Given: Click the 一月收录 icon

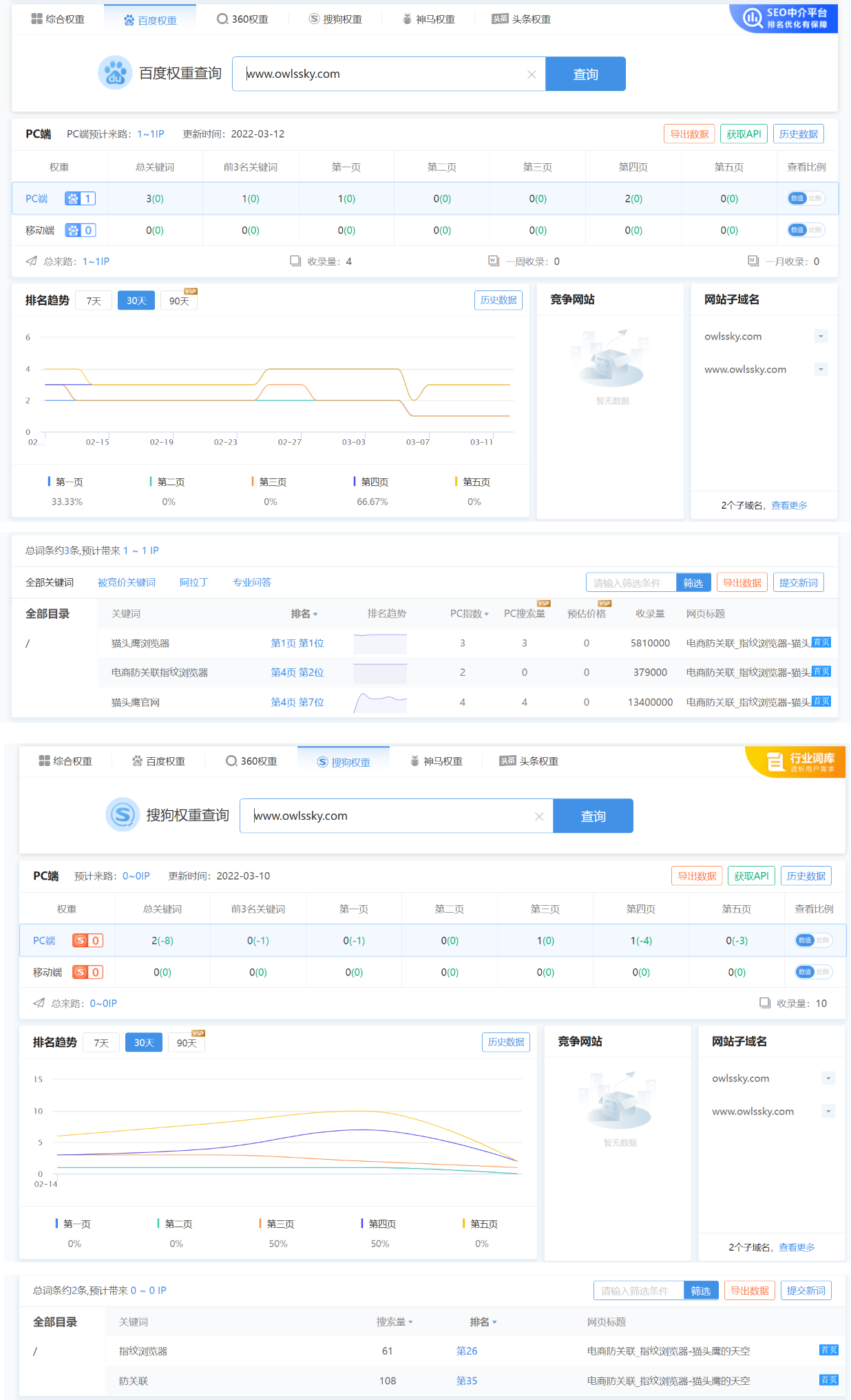Looking at the screenshot, I should [x=753, y=261].
